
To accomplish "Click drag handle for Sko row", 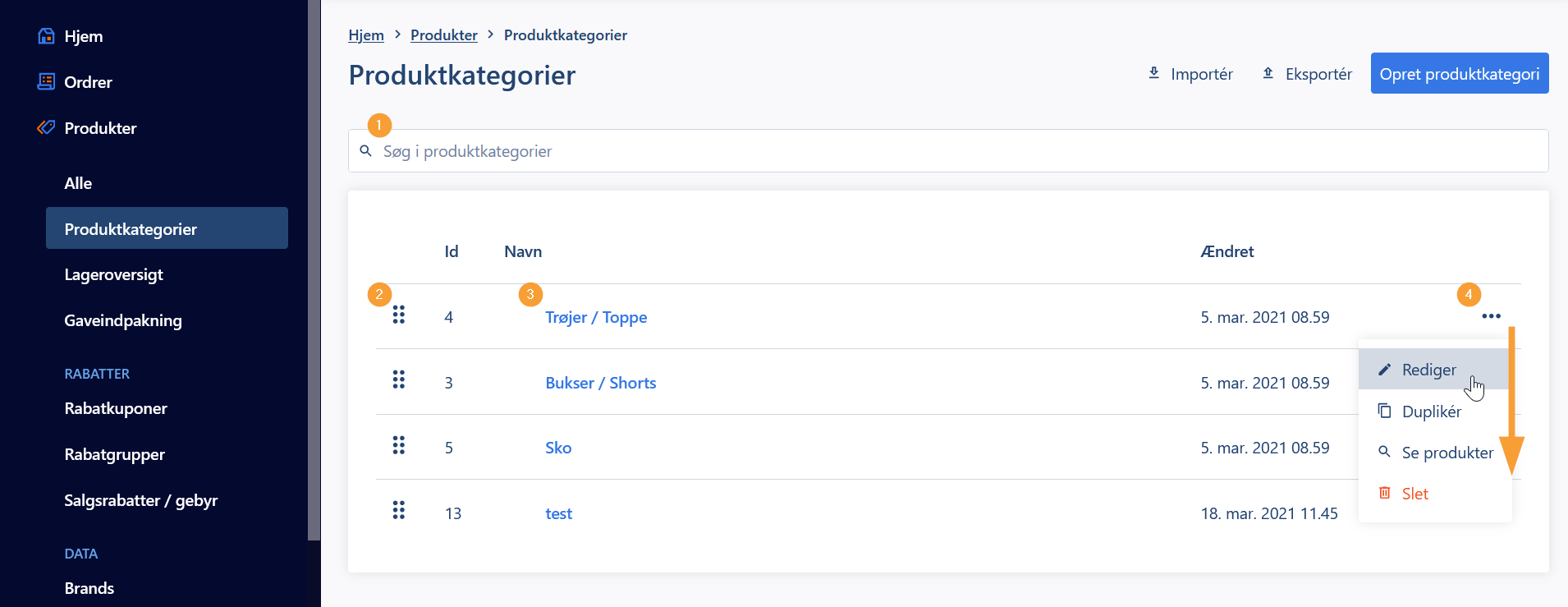I will pos(399,445).
